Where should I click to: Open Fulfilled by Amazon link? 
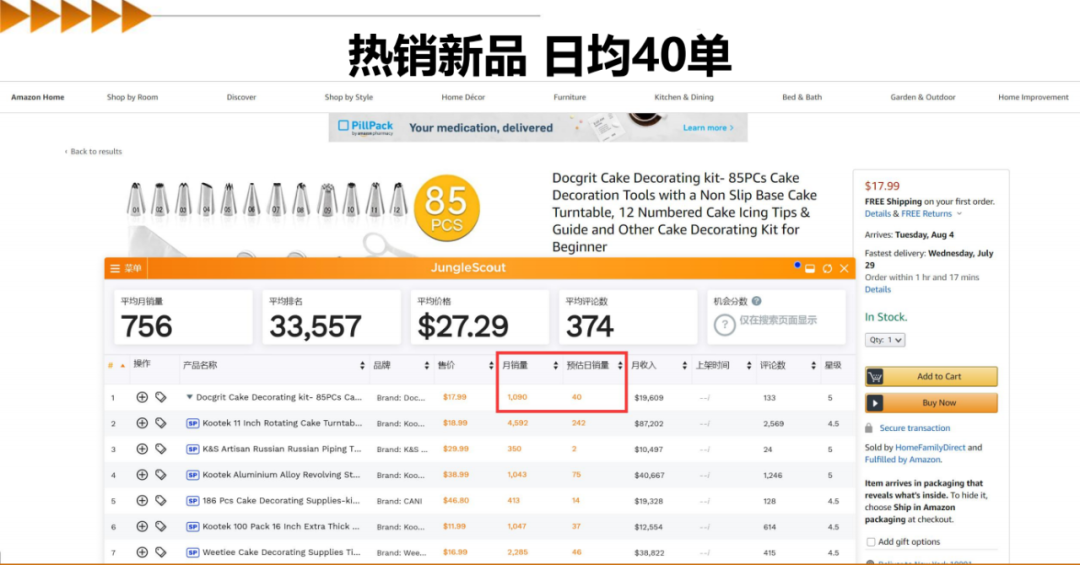(x=902, y=460)
